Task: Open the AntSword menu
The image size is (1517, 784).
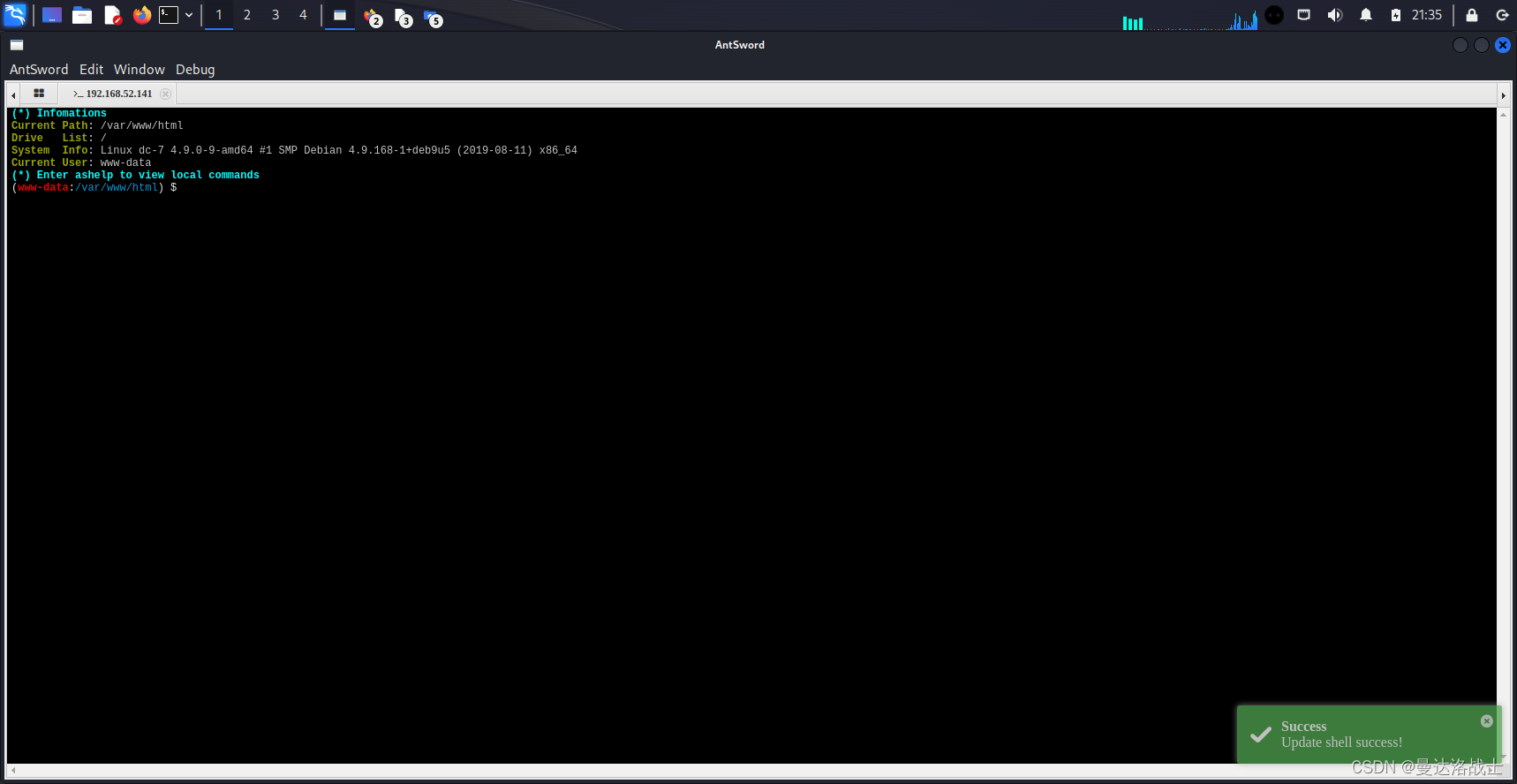Action: (x=39, y=70)
